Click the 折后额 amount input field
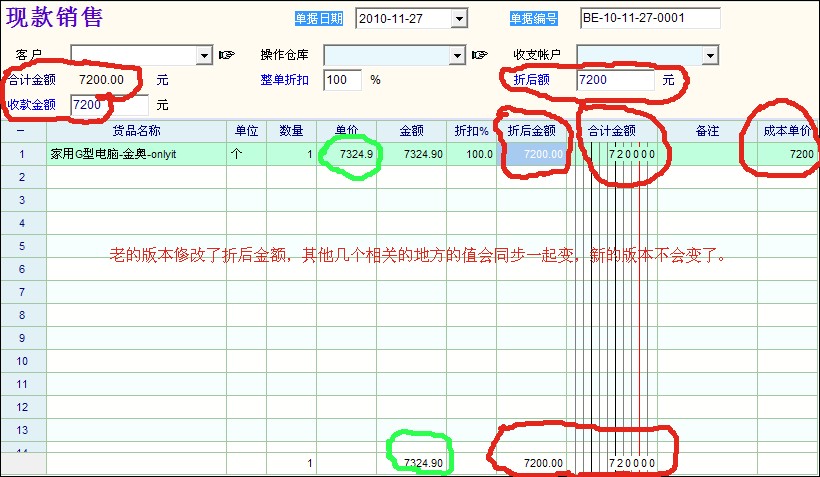This screenshot has height=477, width=820. click(615, 79)
